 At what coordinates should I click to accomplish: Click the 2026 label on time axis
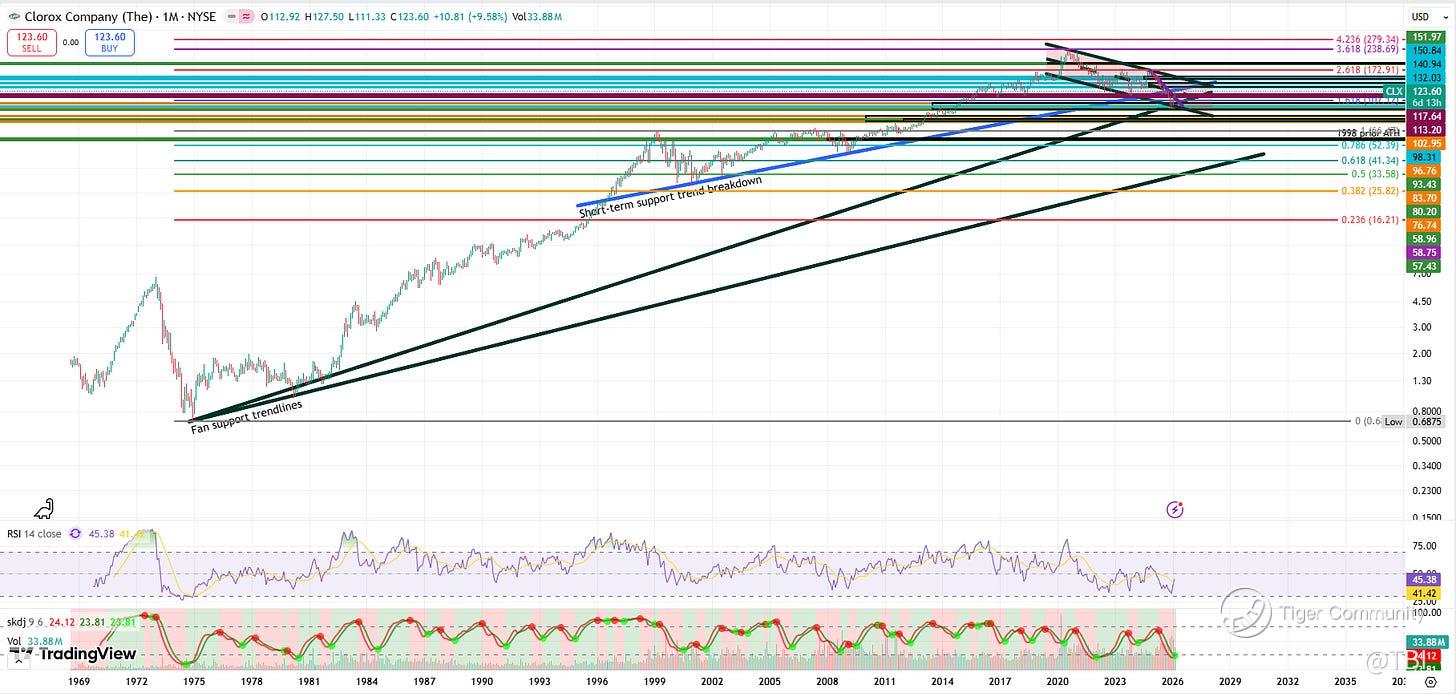(1173, 681)
